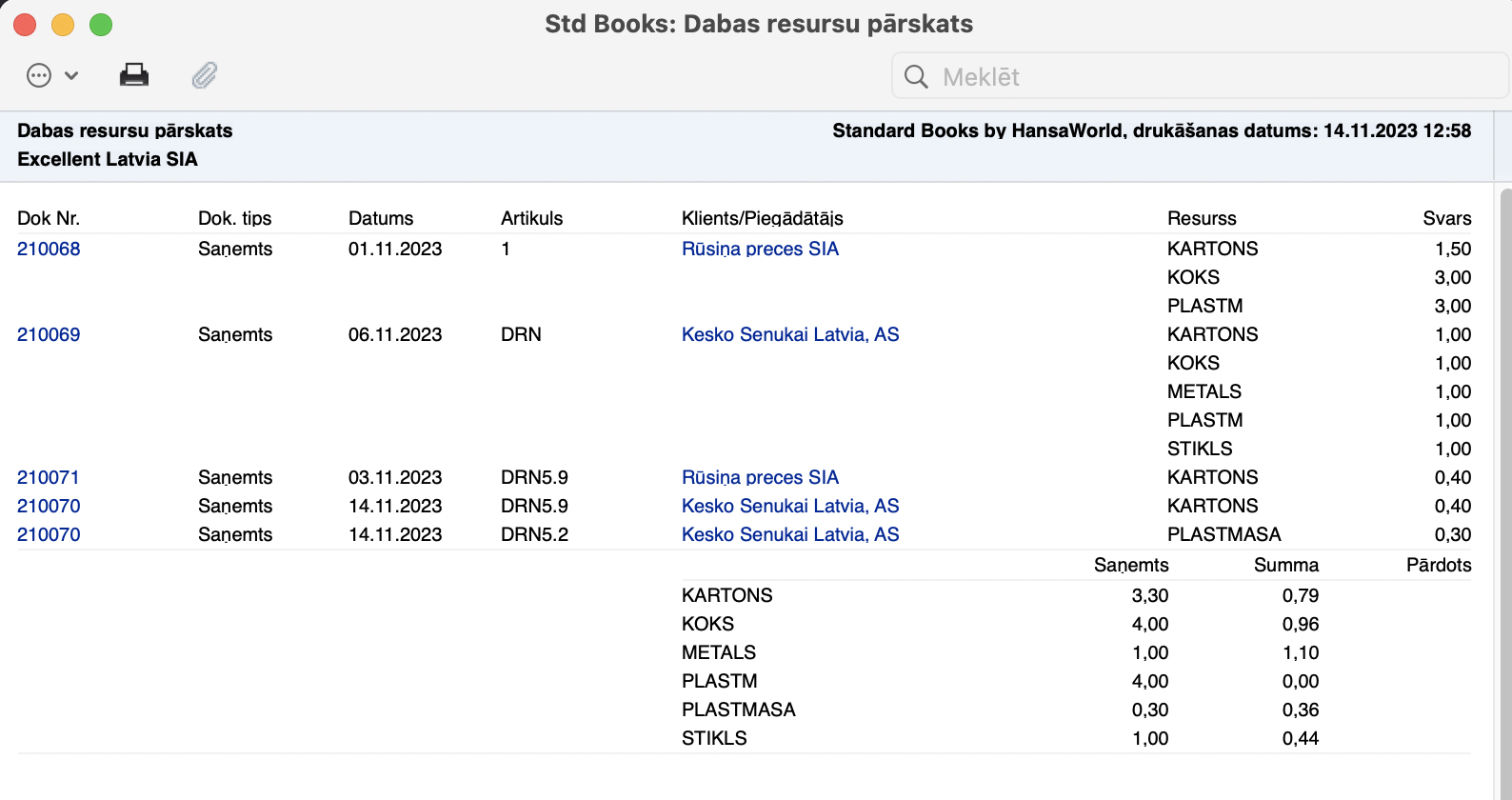Click KOKS in the summary section

tap(707, 624)
